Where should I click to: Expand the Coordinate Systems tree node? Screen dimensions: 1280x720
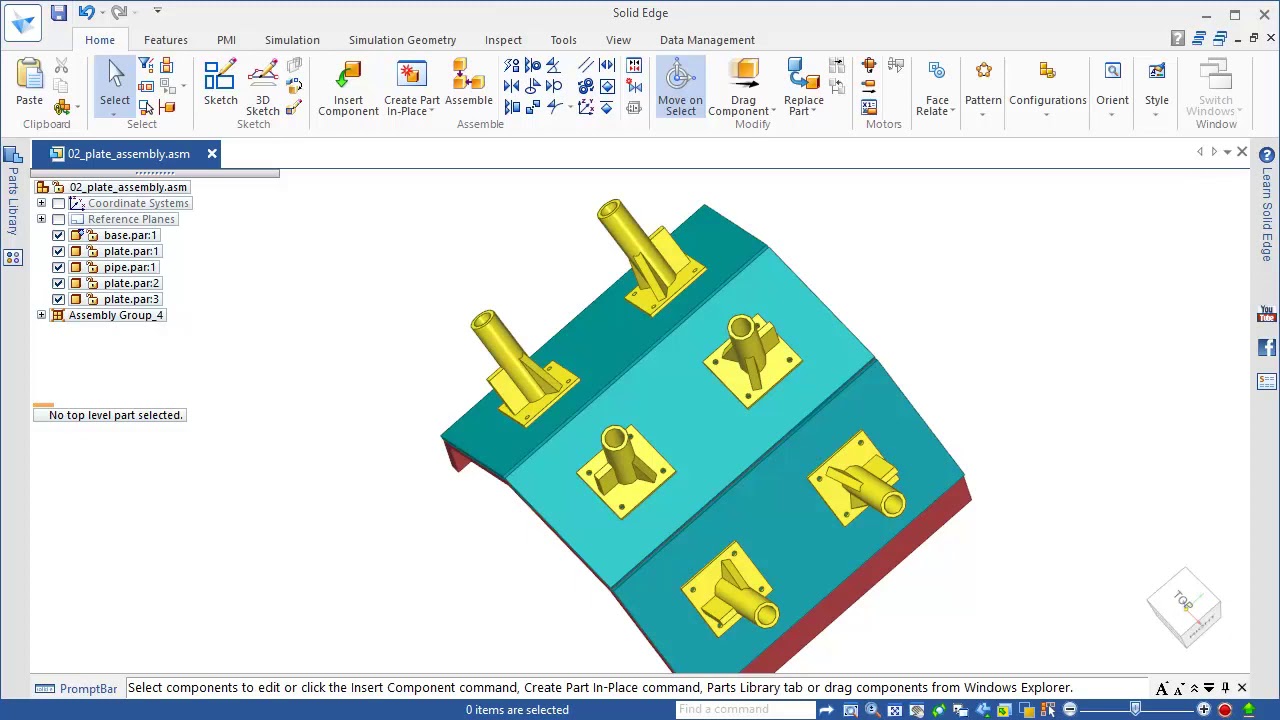click(41, 203)
